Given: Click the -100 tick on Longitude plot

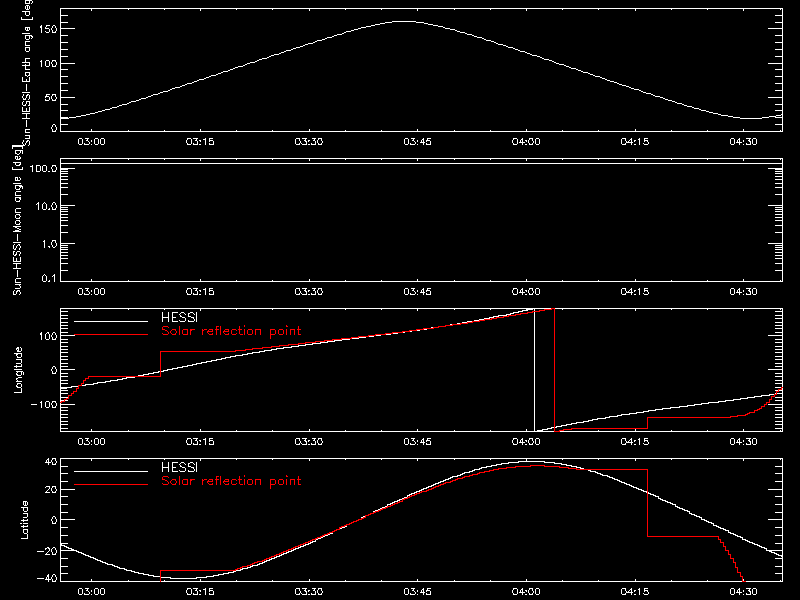Looking at the screenshot, I should point(44,404).
